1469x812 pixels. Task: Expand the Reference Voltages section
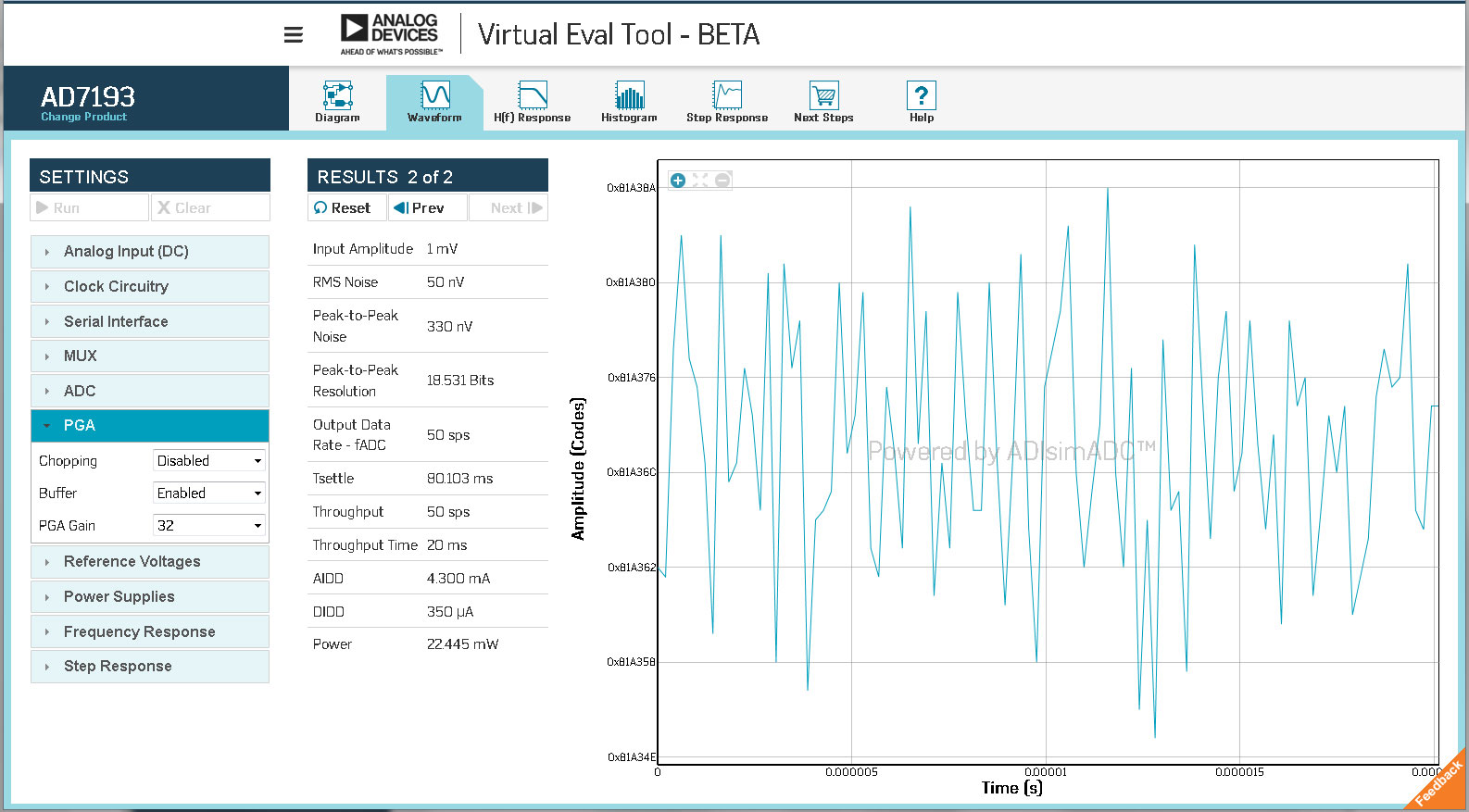click(x=150, y=562)
